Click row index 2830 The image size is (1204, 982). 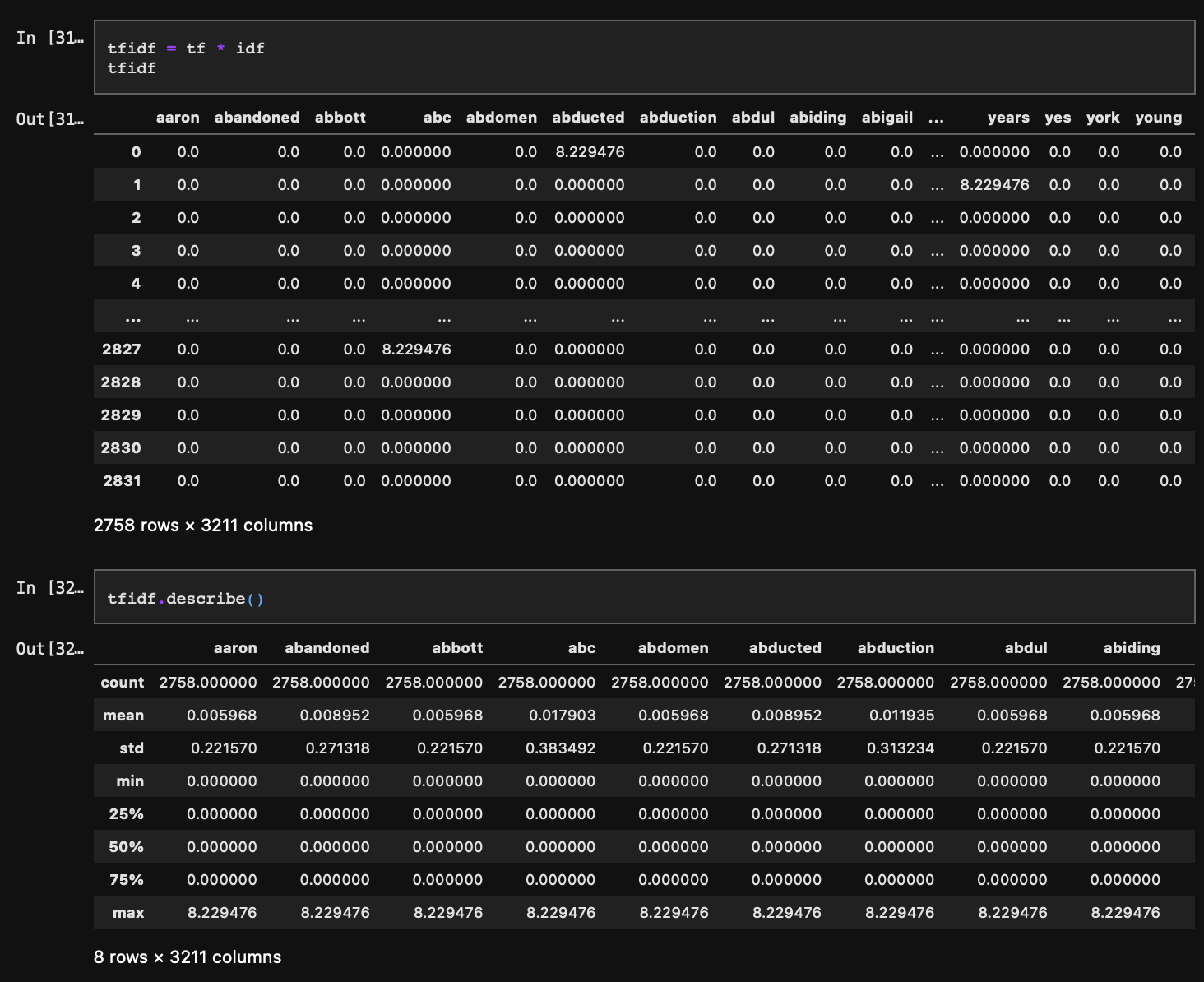[x=121, y=448]
